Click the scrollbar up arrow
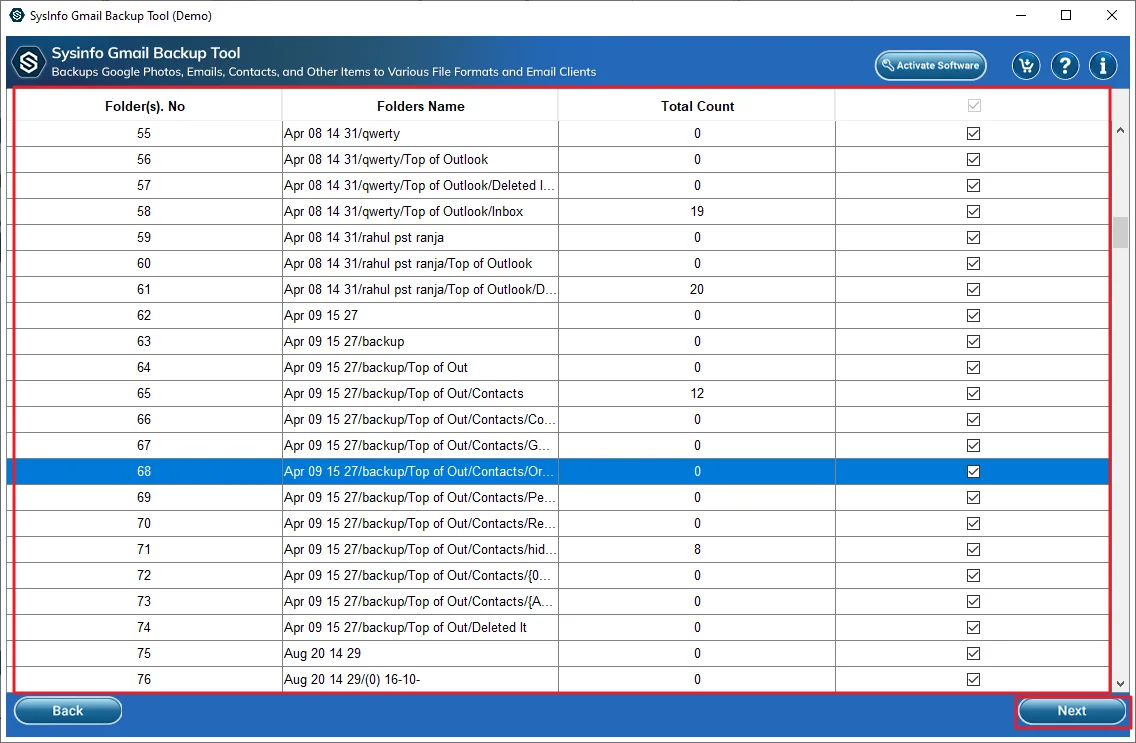1136x743 pixels. point(1121,130)
